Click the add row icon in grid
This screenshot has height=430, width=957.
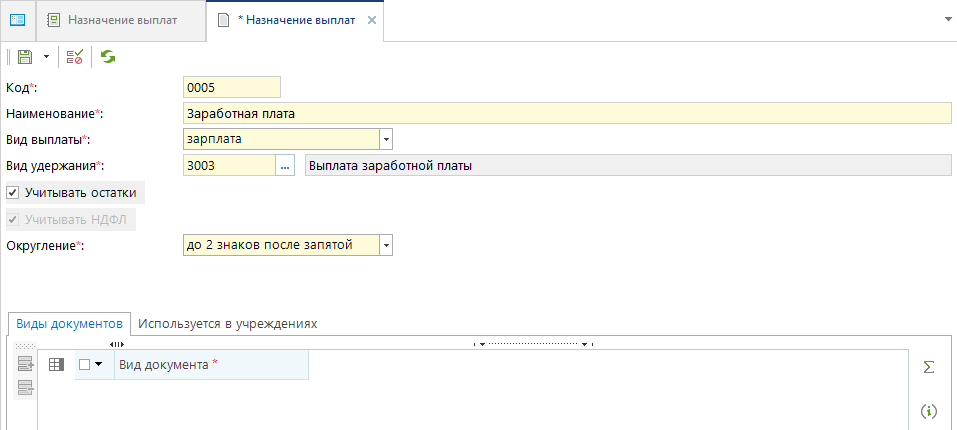(x=25, y=365)
